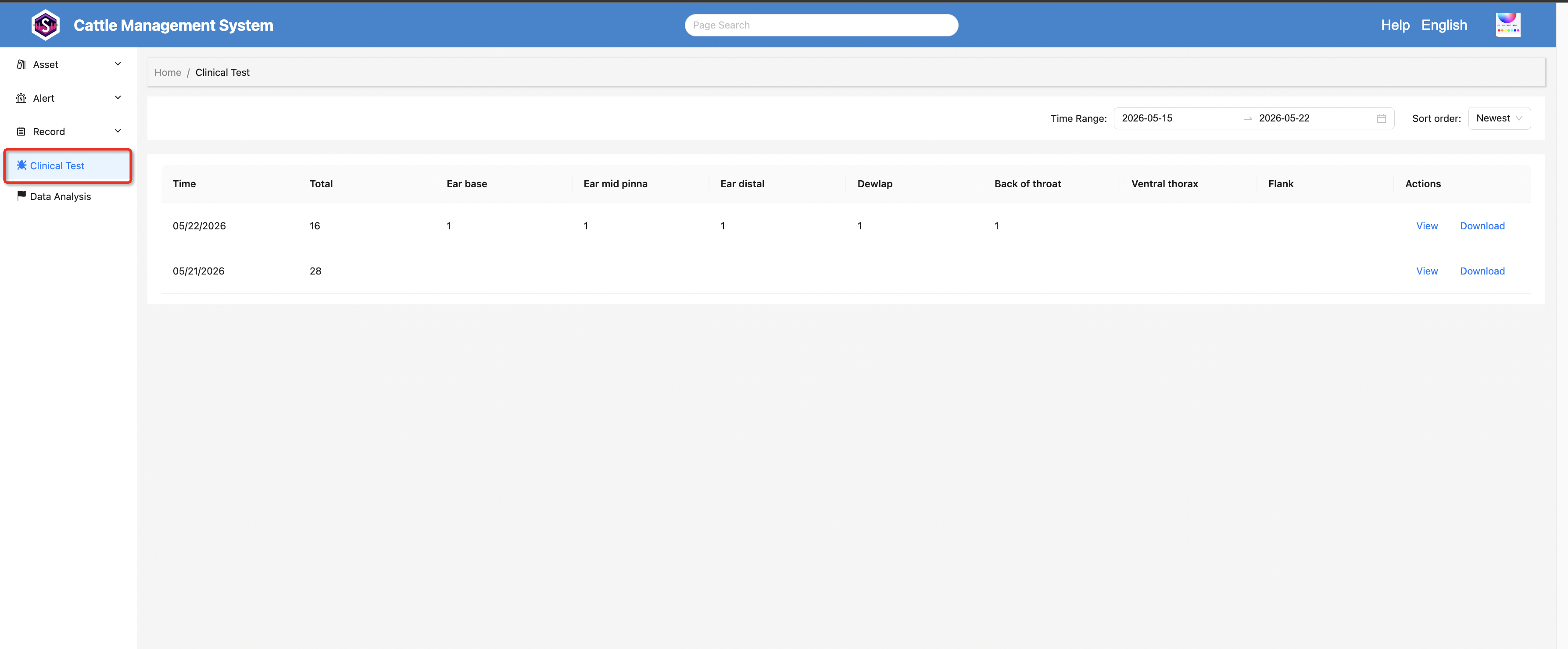View the 05/21/2026 record
The height and width of the screenshot is (649, 1568).
pos(1427,271)
